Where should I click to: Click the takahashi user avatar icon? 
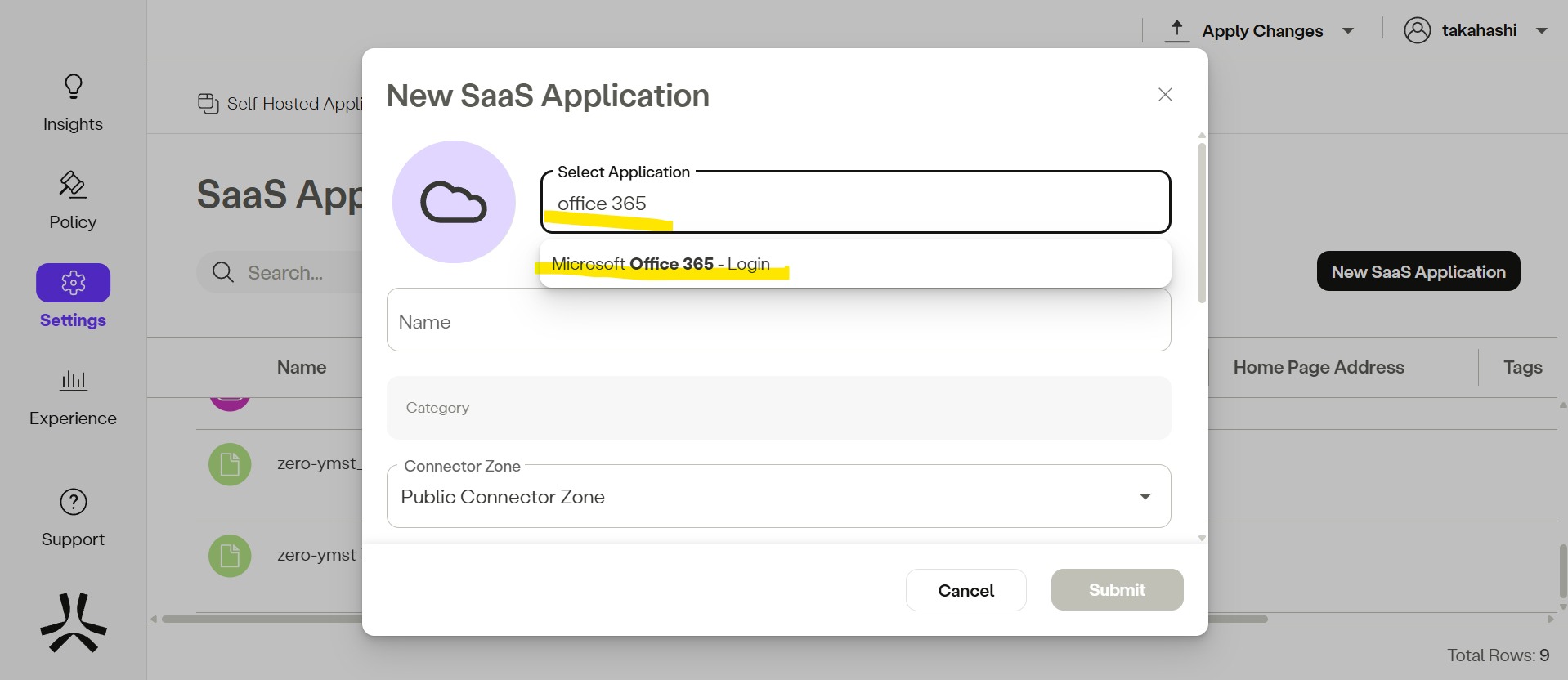coord(1417,30)
